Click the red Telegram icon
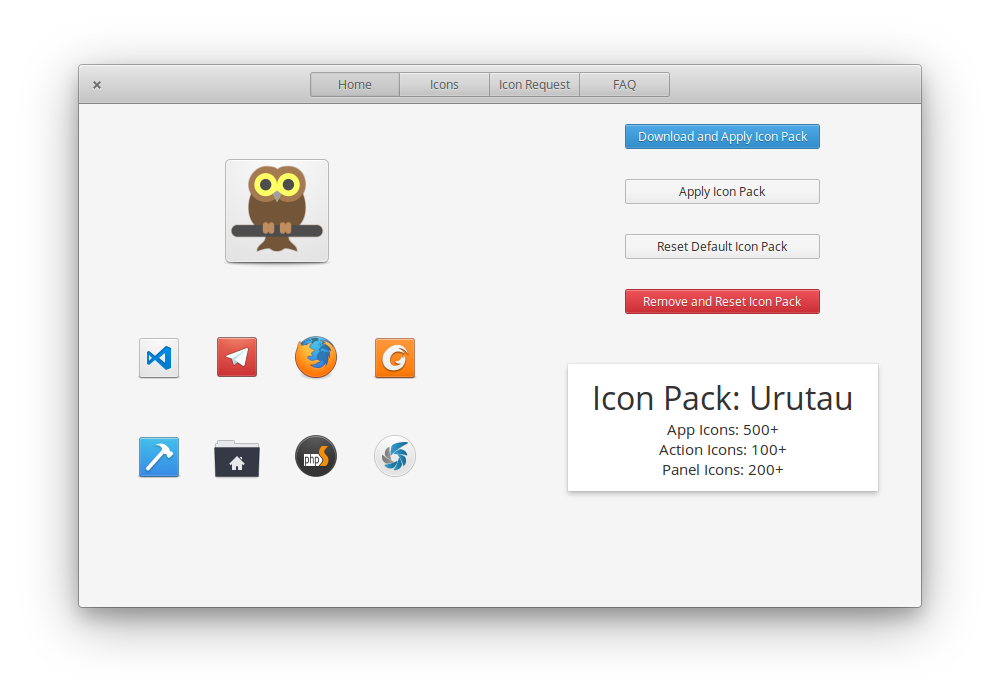Image resolution: width=1000 pixels, height=700 pixels. [x=236, y=357]
